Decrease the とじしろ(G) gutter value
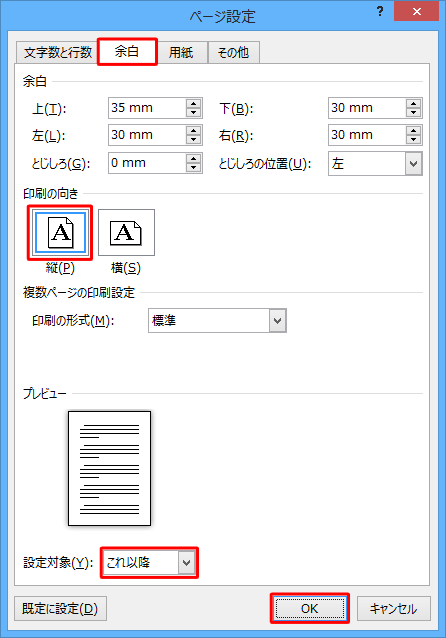The height and width of the screenshot is (638, 446). [x=194, y=168]
